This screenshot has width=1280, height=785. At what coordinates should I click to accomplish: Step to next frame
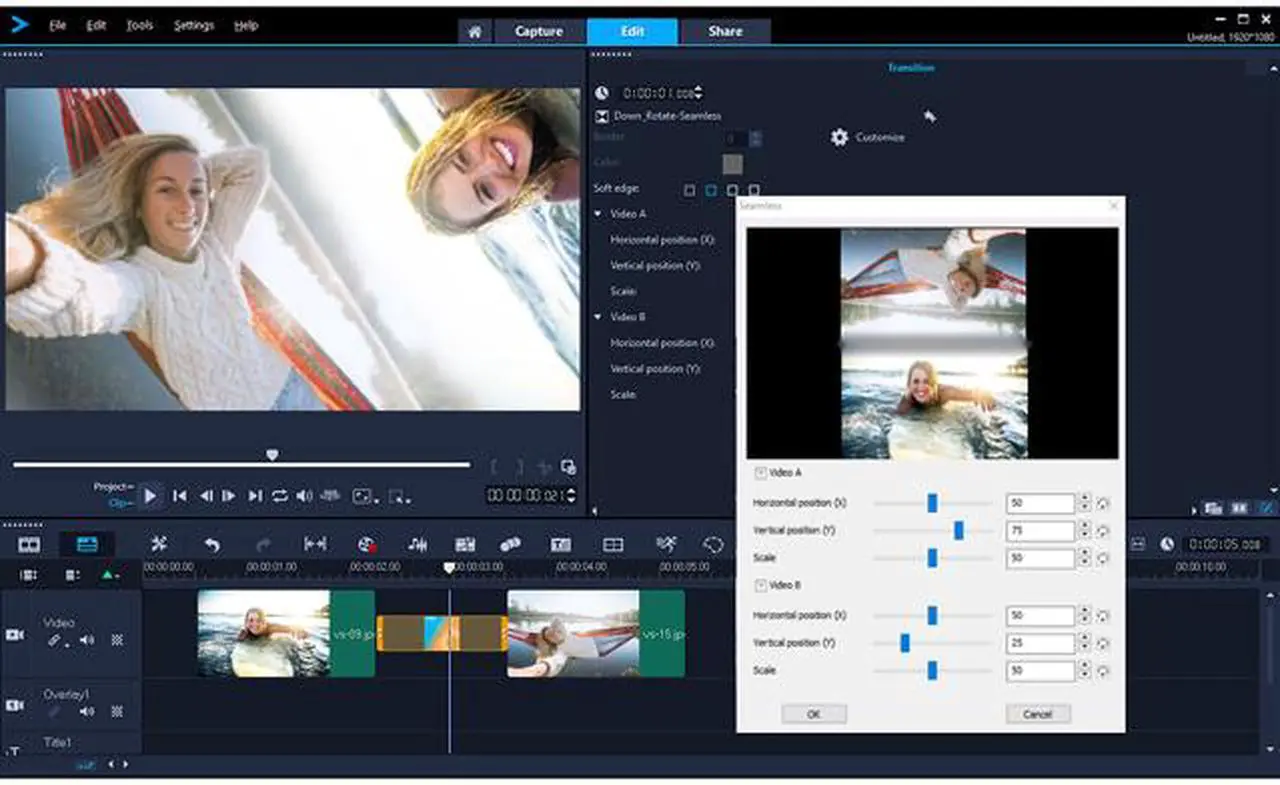(x=229, y=495)
